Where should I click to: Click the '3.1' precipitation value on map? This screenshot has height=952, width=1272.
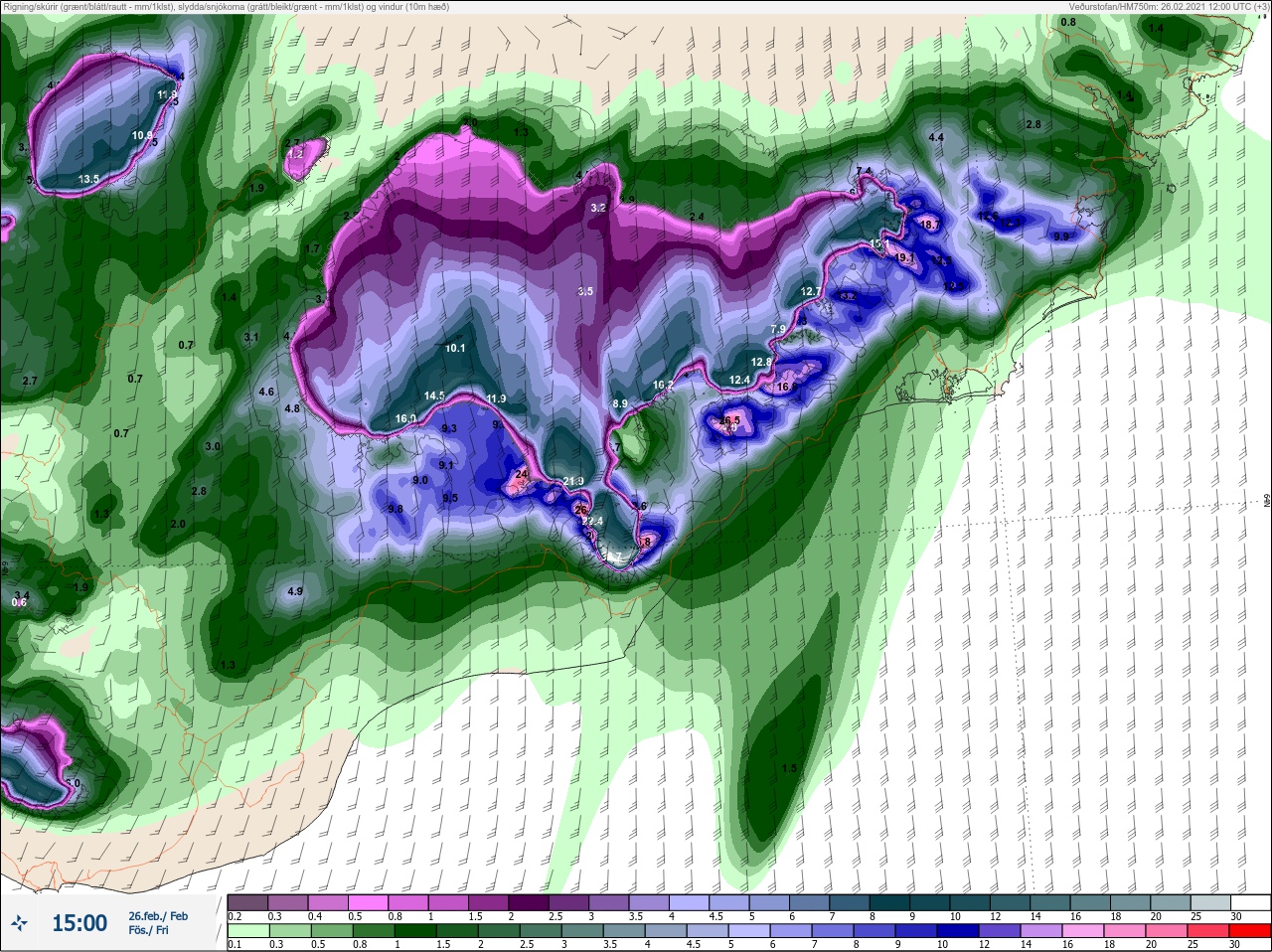251,338
